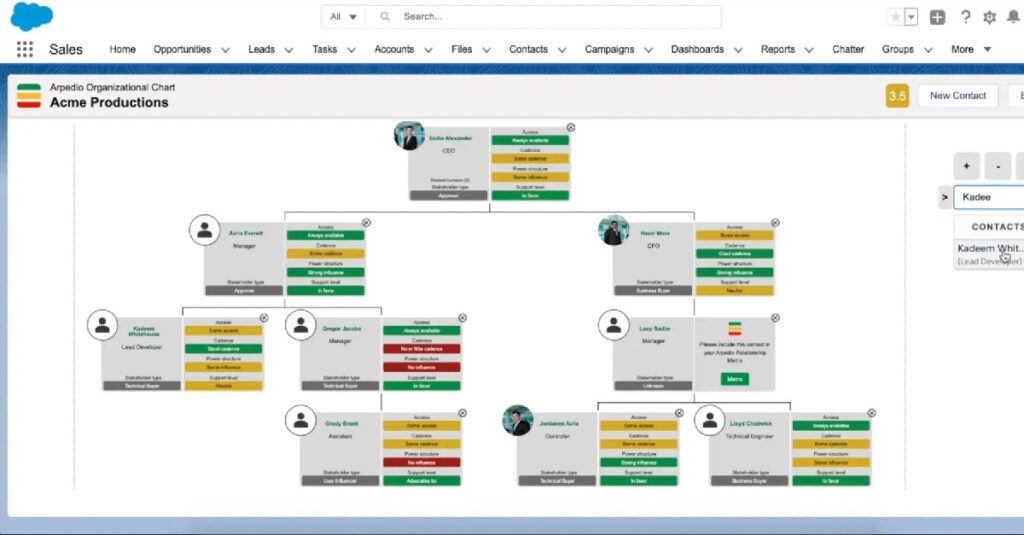Open the notifications bell
Viewport: 1024px width, 535px height.
1013,17
